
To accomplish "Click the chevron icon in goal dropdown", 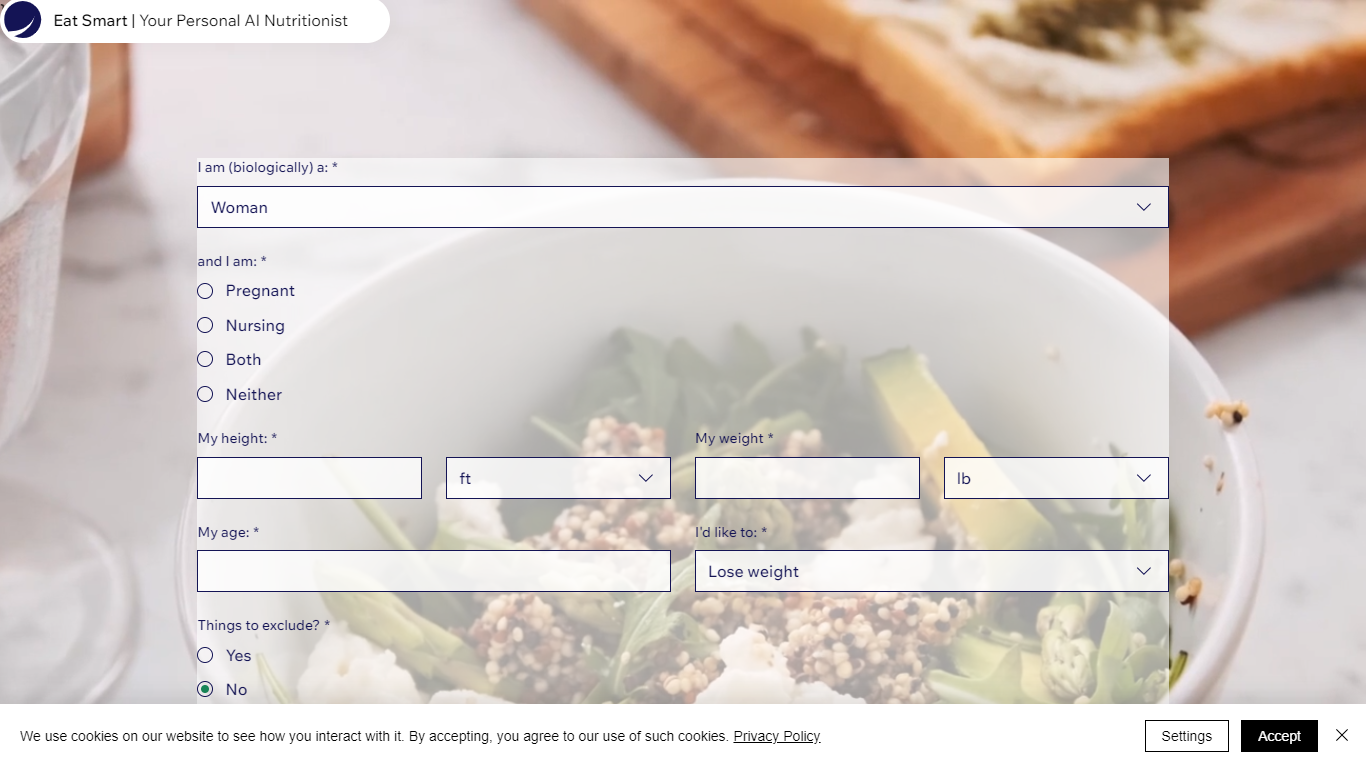I will (1144, 571).
